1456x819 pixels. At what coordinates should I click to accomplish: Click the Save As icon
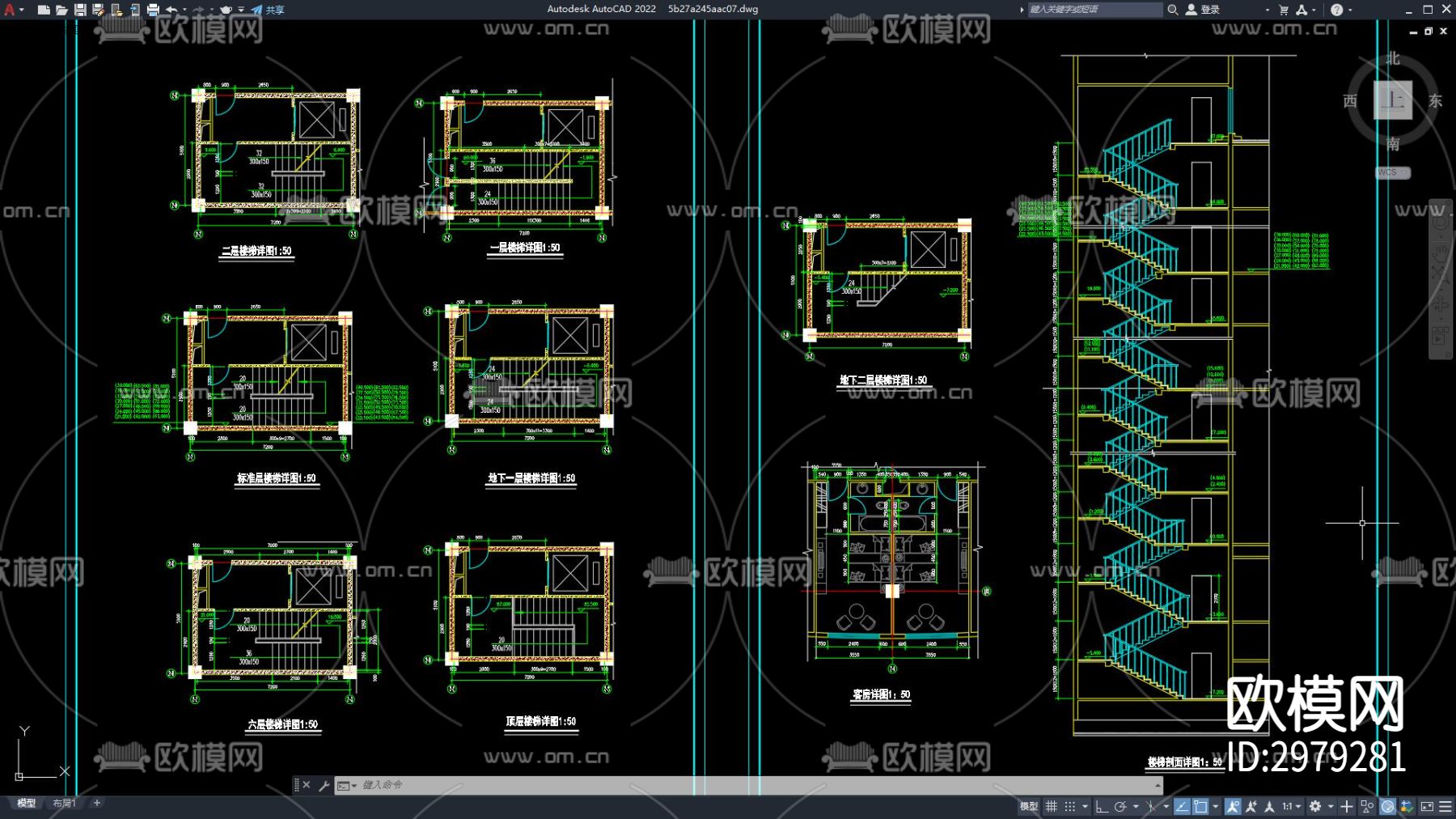click(98, 10)
